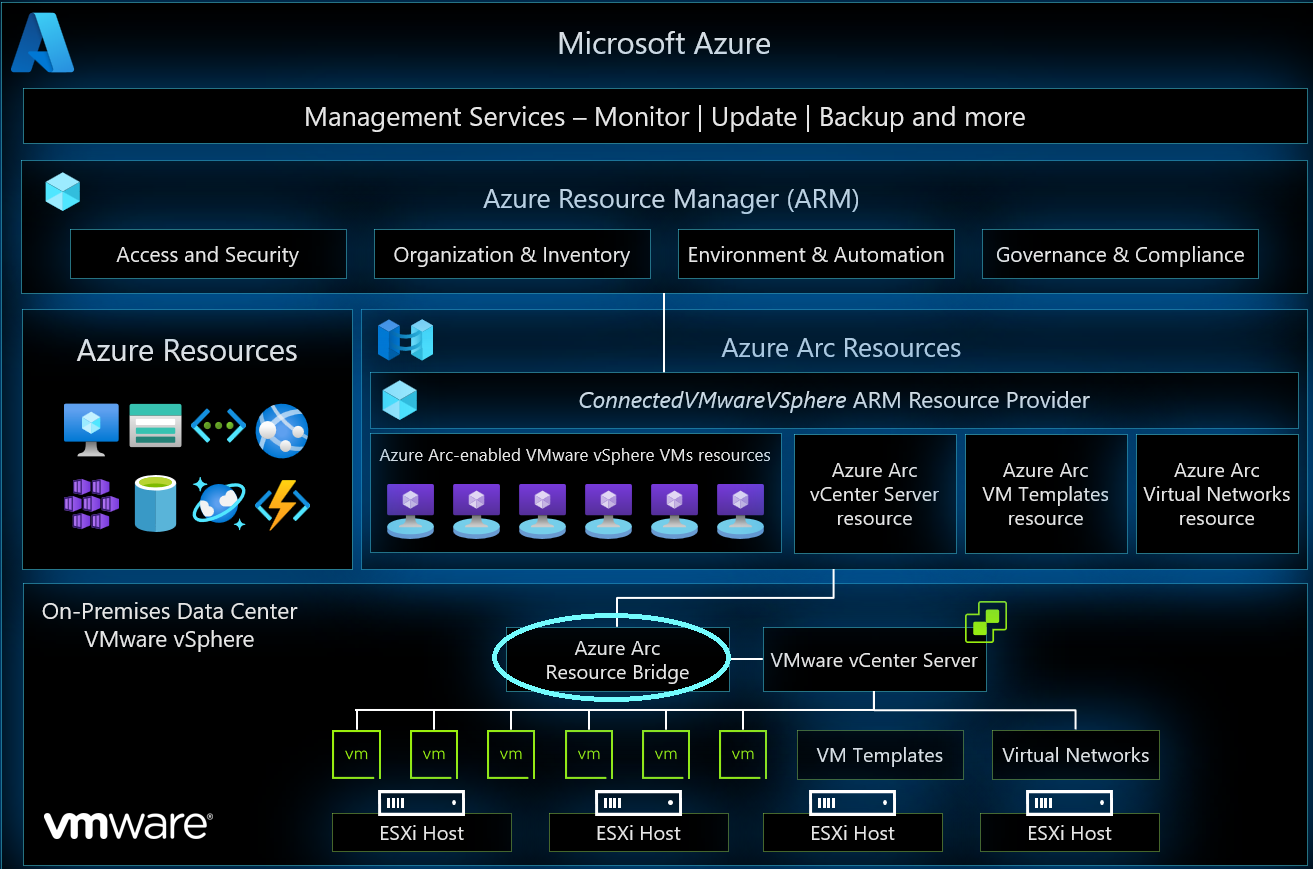Image resolution: width=1313 pixels, height=869 pixels.
Task: Click the on-premises Virtual Networks box
Action: click(1076, 755)
